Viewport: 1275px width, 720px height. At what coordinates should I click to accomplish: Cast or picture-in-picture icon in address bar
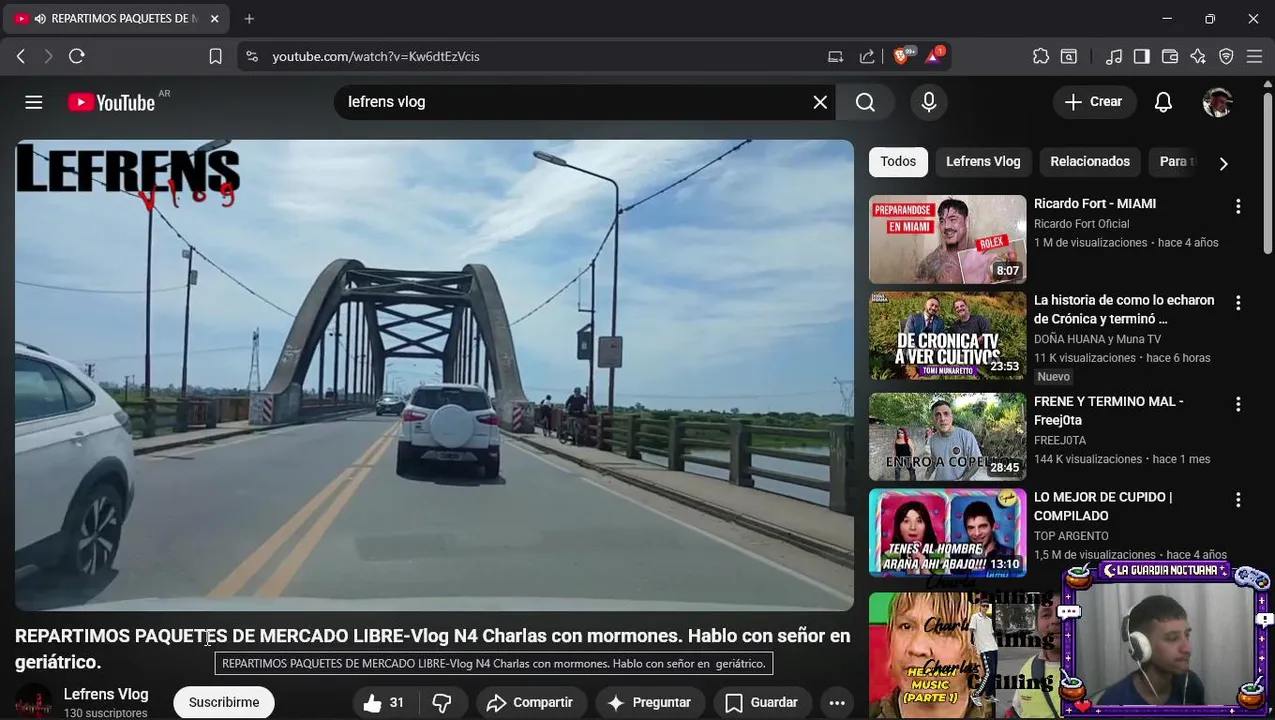[836, 57]
